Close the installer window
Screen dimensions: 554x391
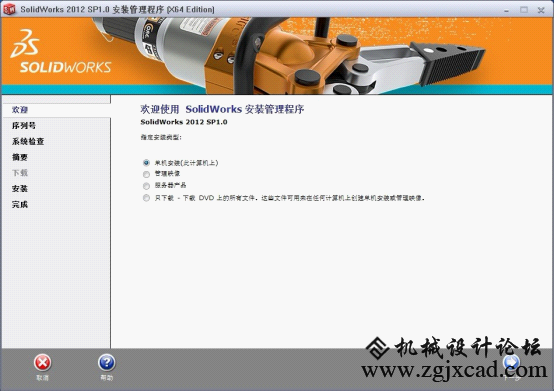[541, 10]
